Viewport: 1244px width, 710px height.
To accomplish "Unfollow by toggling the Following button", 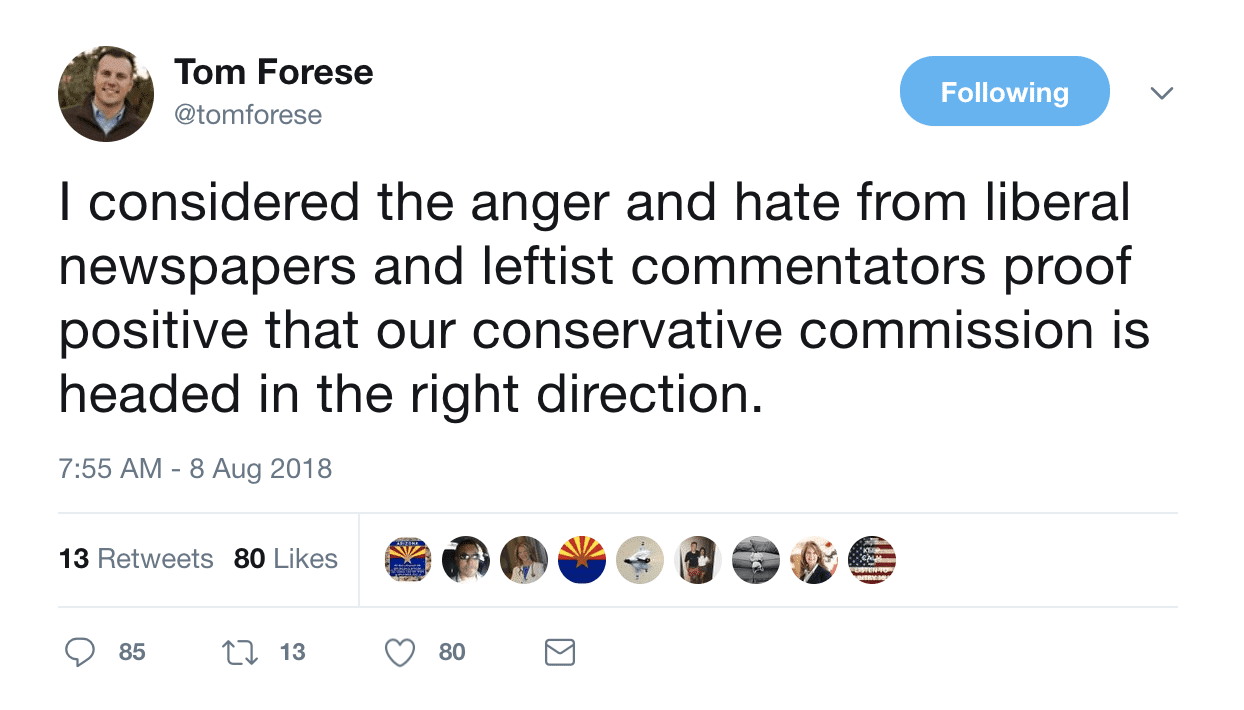I will pyautogui.click(x=1004, y=90).
